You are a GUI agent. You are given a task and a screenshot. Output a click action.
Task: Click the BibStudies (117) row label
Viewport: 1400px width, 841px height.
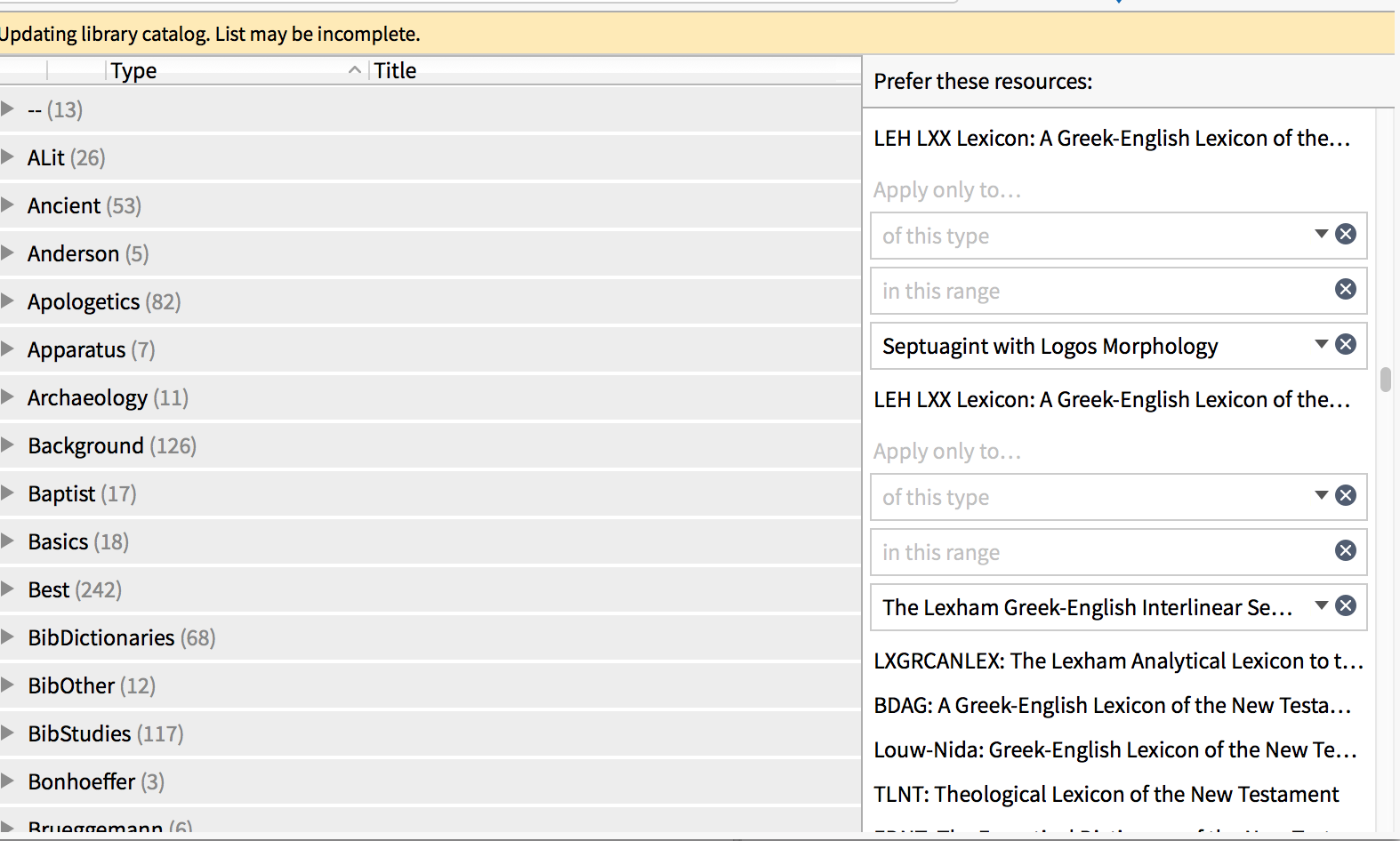click(x=106, y=733)
